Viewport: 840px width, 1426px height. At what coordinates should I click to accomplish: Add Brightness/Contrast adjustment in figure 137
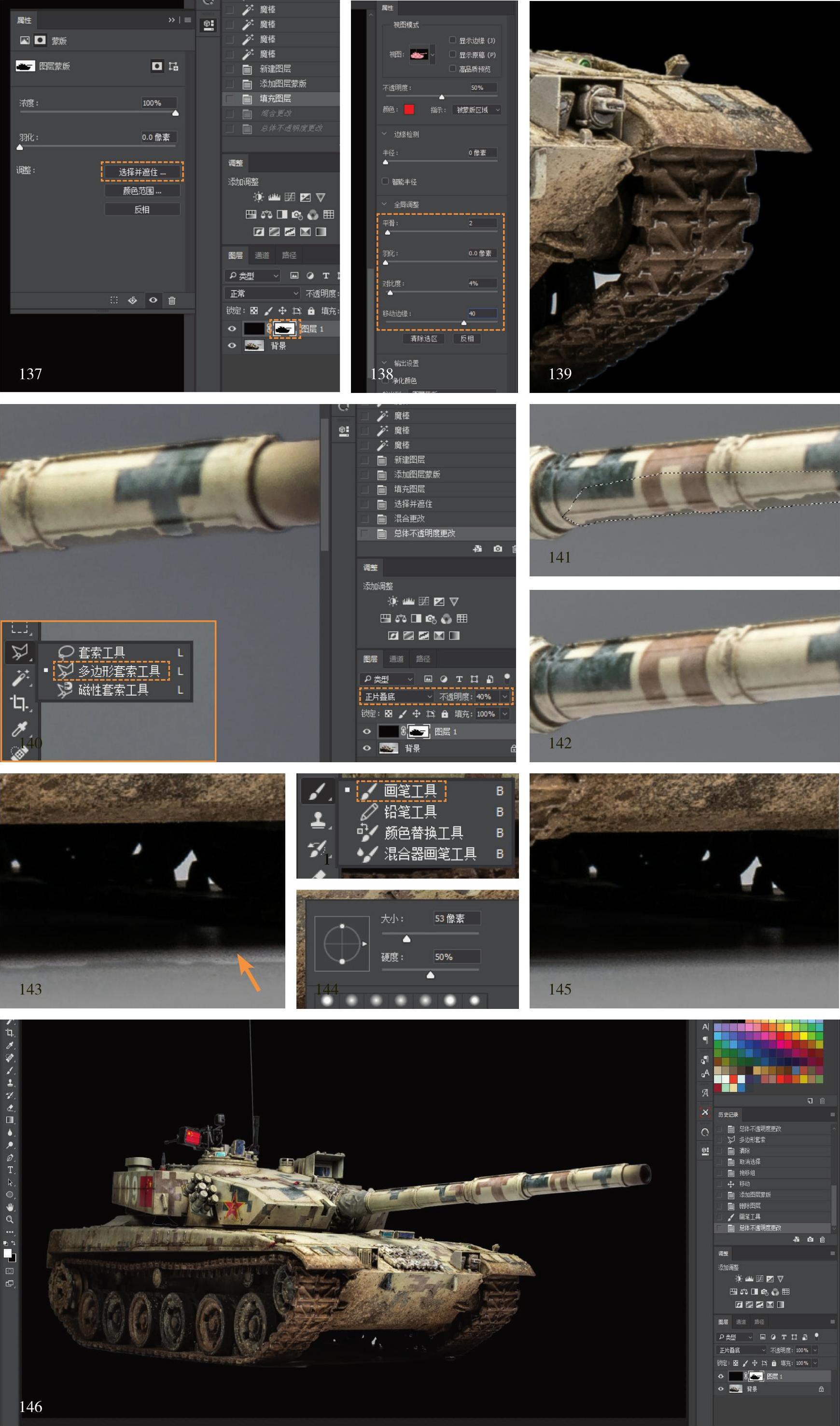point(258,197)
